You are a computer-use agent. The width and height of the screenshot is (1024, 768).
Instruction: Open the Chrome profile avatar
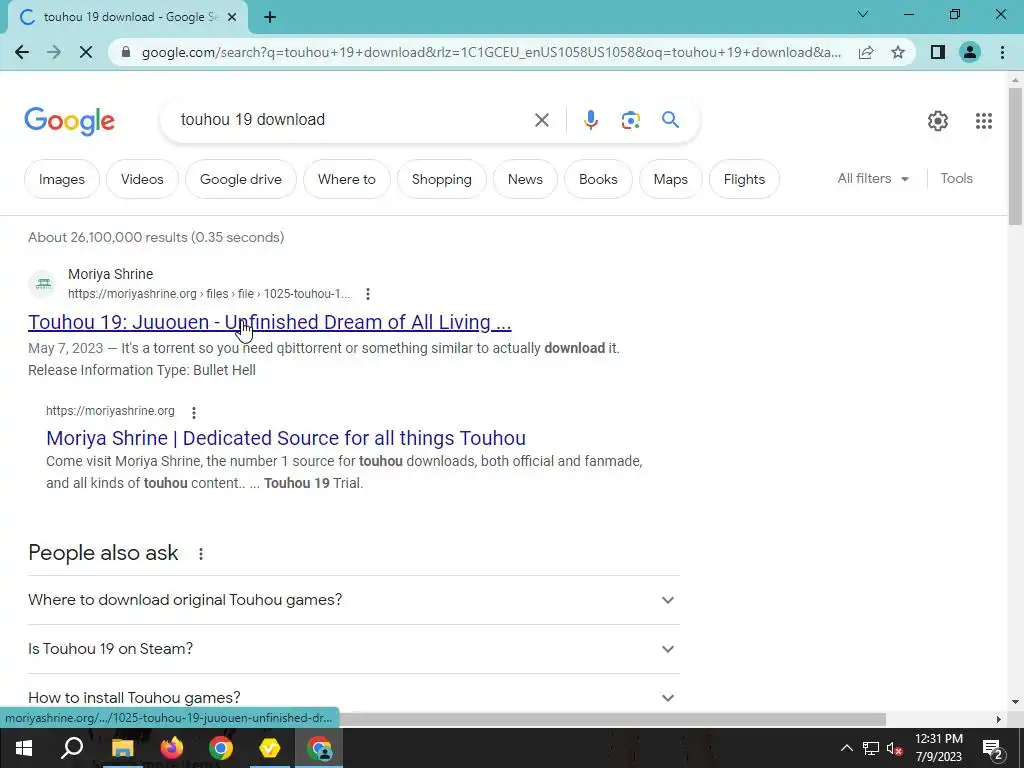click(970, 52)
